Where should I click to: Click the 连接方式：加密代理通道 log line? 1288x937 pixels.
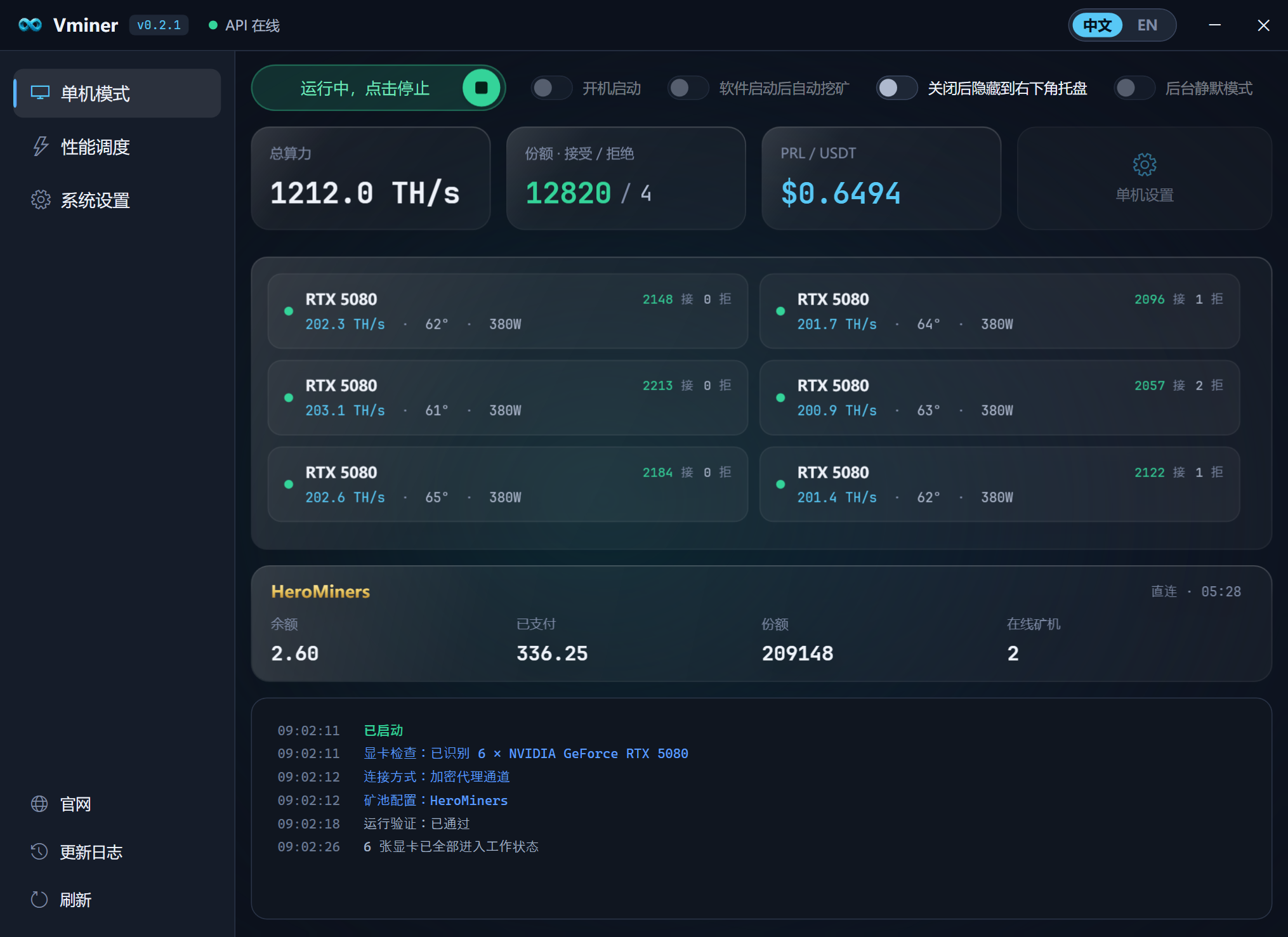437,776
